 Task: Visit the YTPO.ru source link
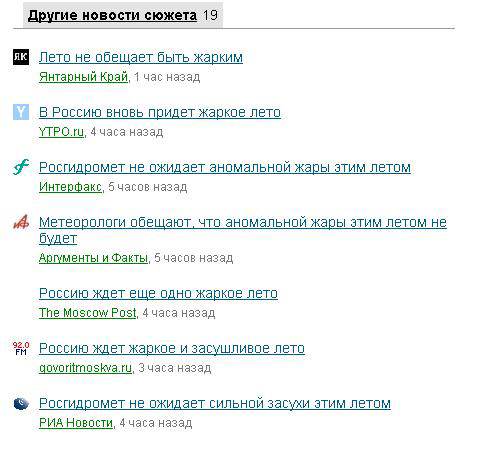(x=61, y=132)
